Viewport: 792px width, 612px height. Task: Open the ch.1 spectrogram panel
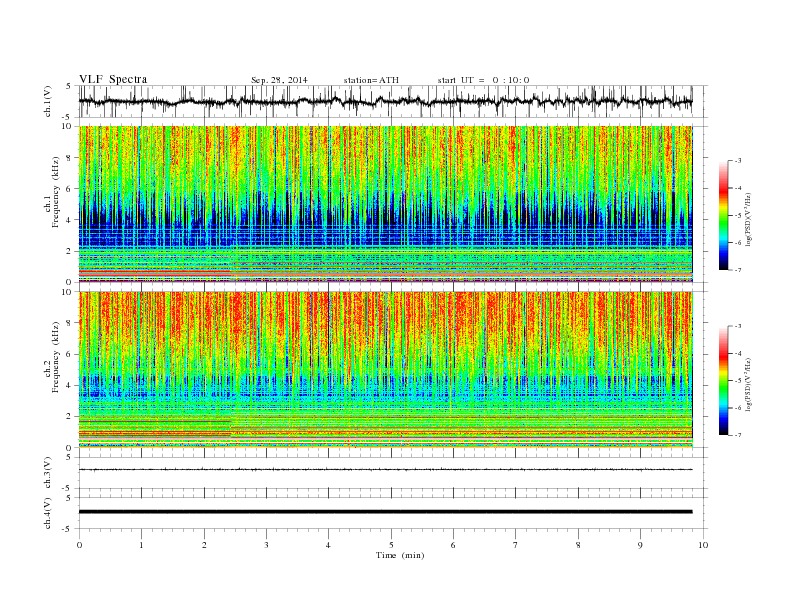coord(386,204)
